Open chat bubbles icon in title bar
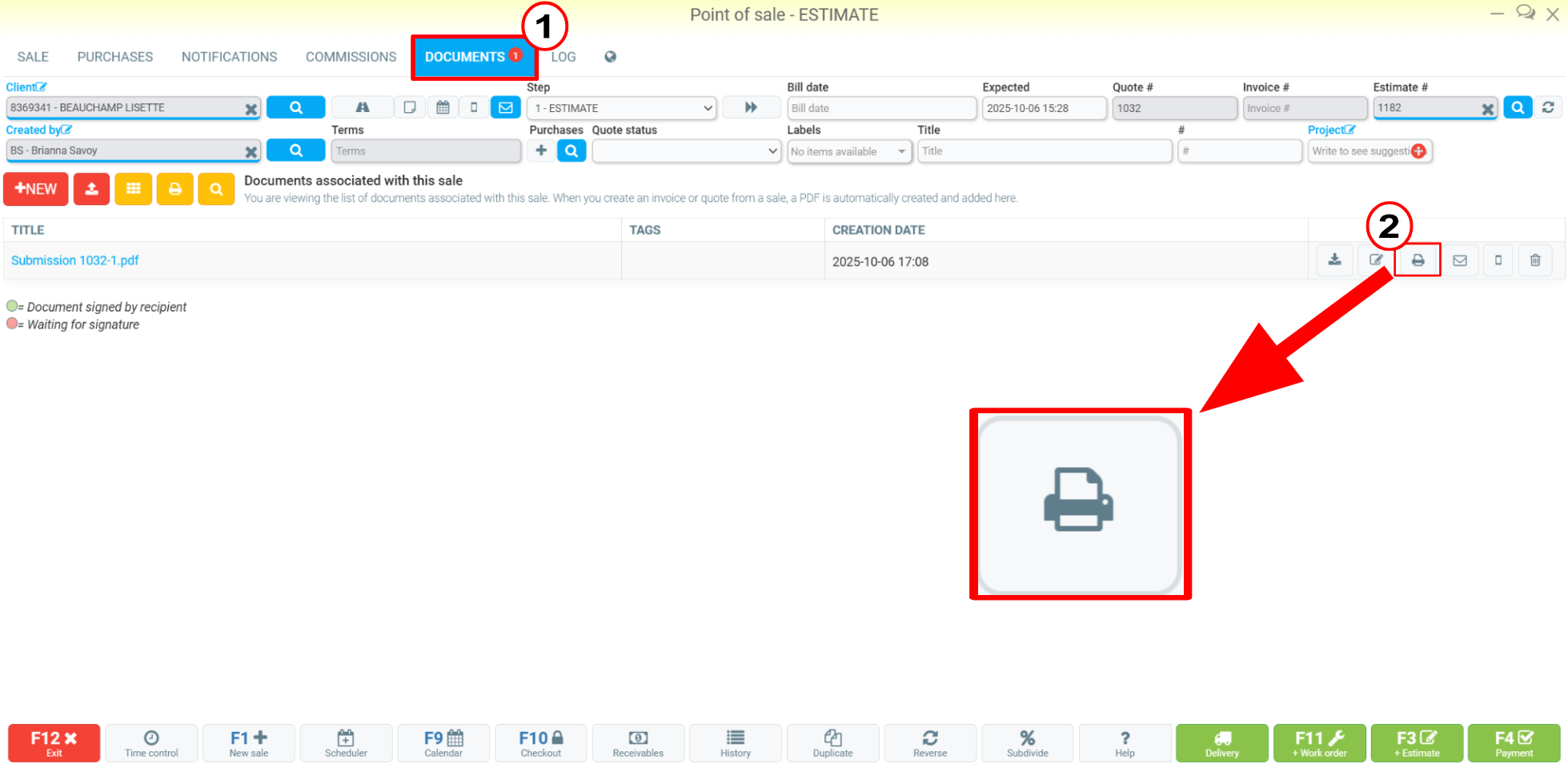 pyautogui.click(x=1526, y=13)
